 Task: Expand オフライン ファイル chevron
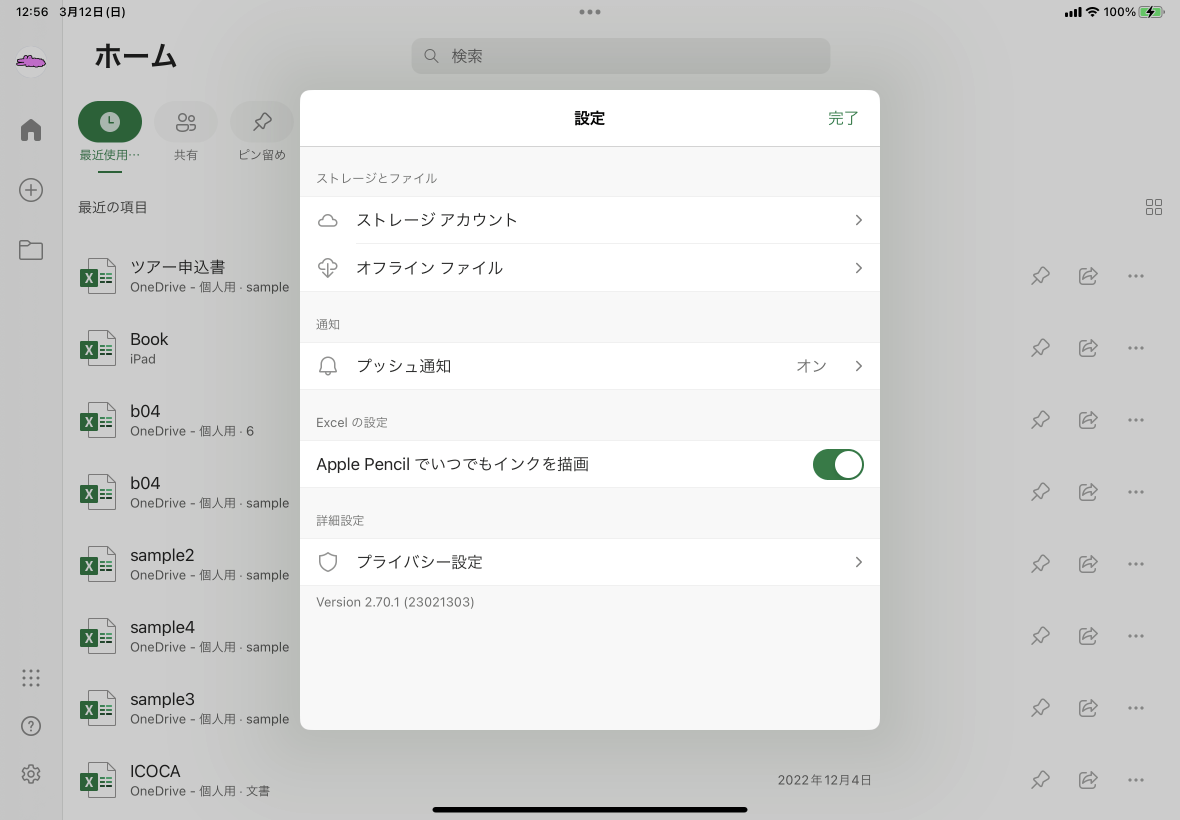point(859,268)
